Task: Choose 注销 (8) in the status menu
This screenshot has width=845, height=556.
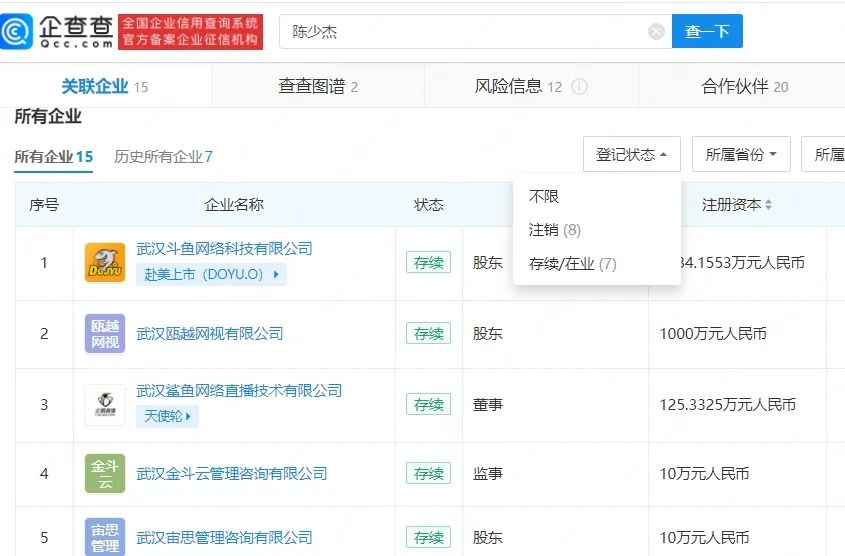Action: (x=555, y=230)
